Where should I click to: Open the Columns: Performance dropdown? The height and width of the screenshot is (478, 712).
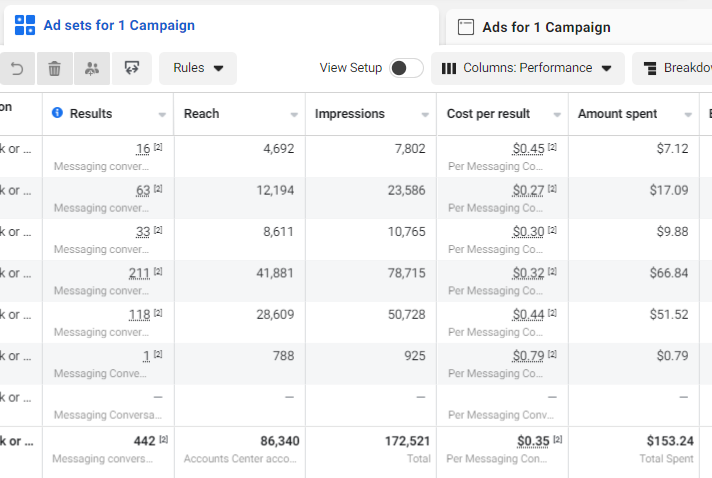[x=528, y=68]
